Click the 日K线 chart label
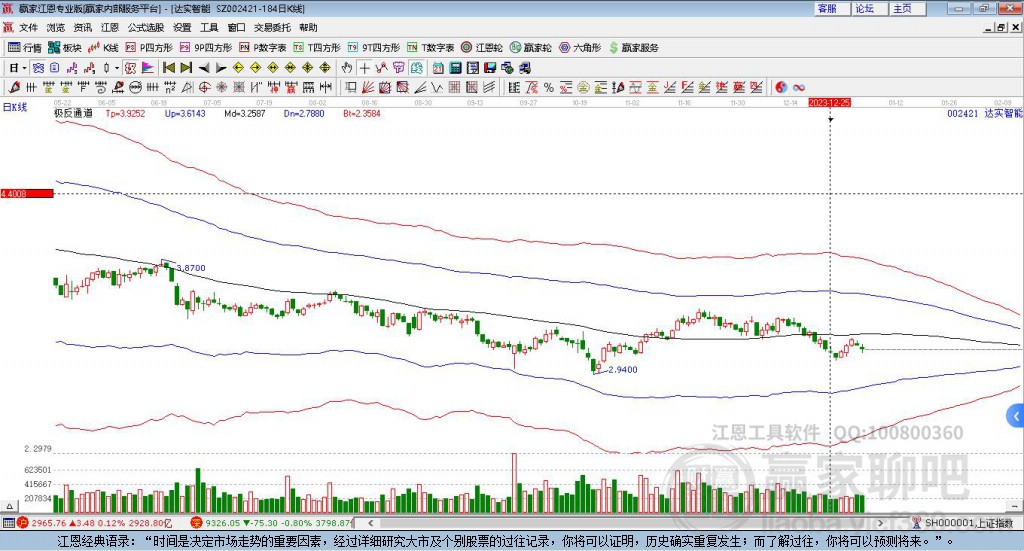This screenshot has height=551, width=1024. click(15, 107)
